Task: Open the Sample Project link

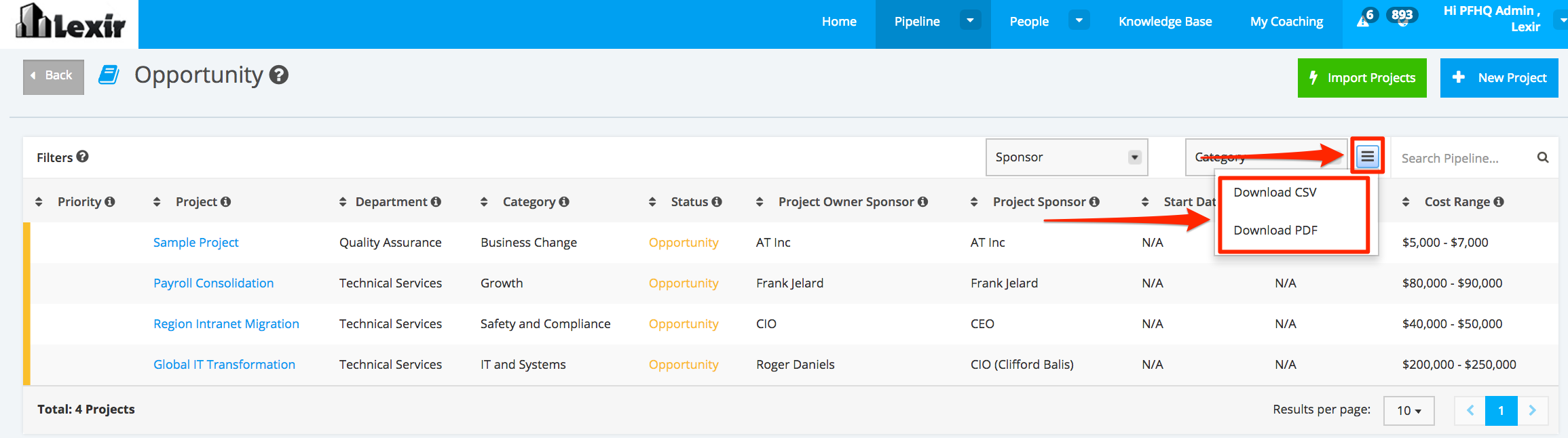Action: pos(195,243)
